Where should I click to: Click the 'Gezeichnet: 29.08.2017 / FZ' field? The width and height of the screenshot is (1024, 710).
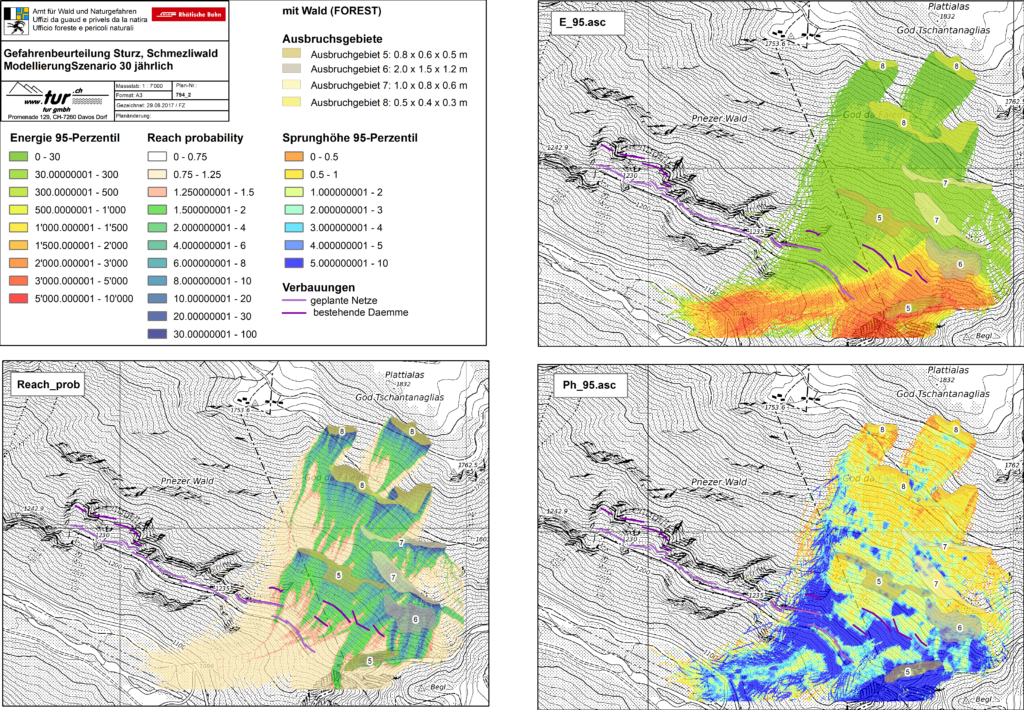pos(150,105)
